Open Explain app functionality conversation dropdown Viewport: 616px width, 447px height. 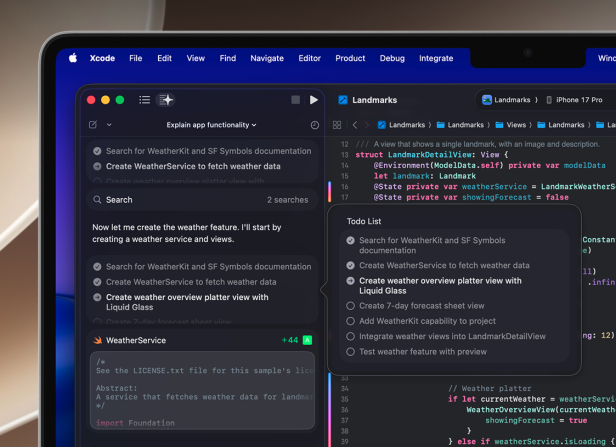pyautogui.click(x=211, y=125)
